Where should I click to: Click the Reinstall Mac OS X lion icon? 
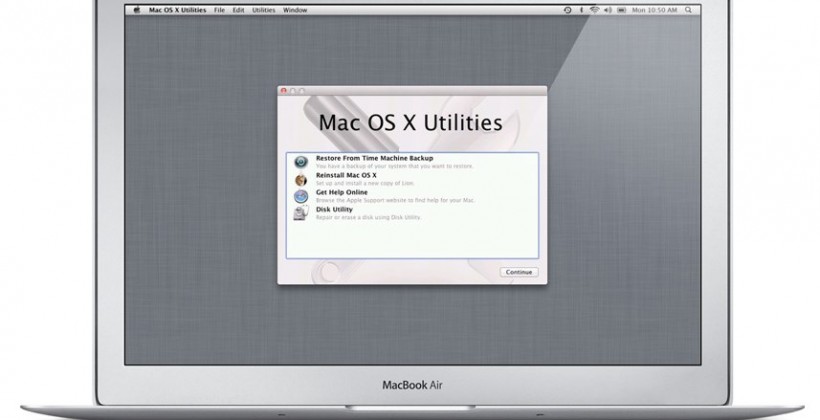301,179
